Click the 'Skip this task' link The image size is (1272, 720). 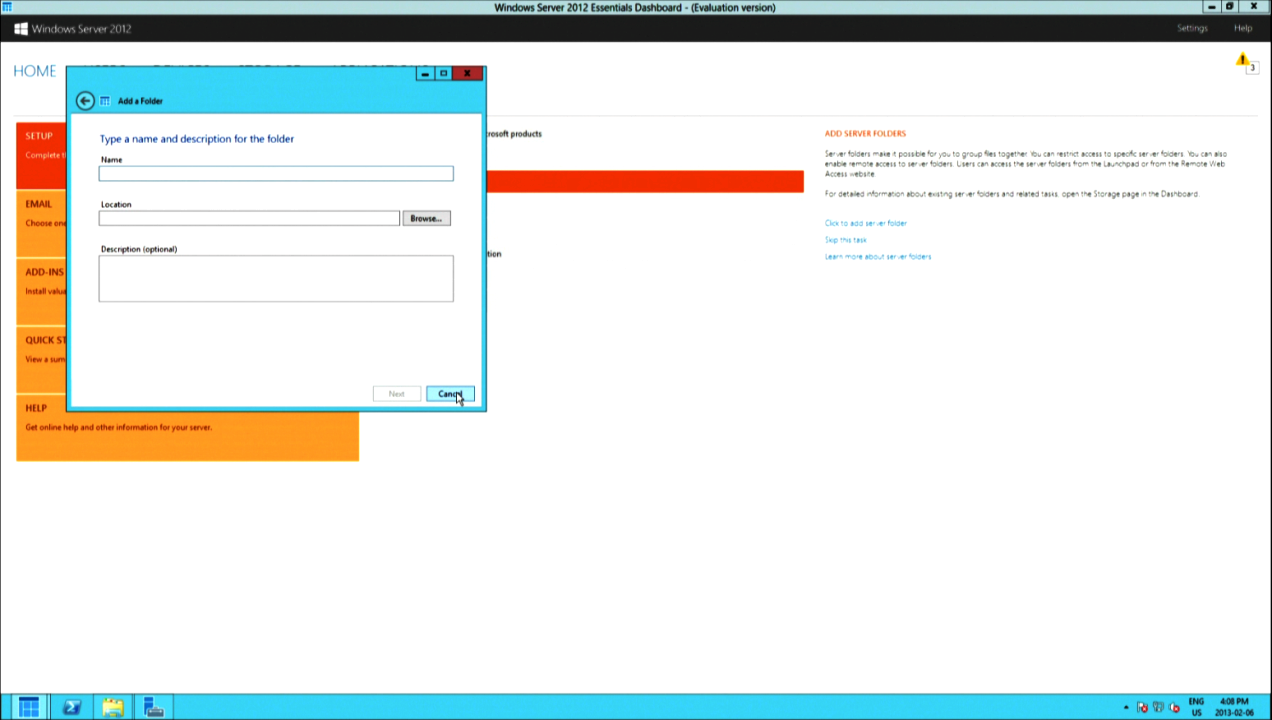pyautogui.click(x=846, y=240)
